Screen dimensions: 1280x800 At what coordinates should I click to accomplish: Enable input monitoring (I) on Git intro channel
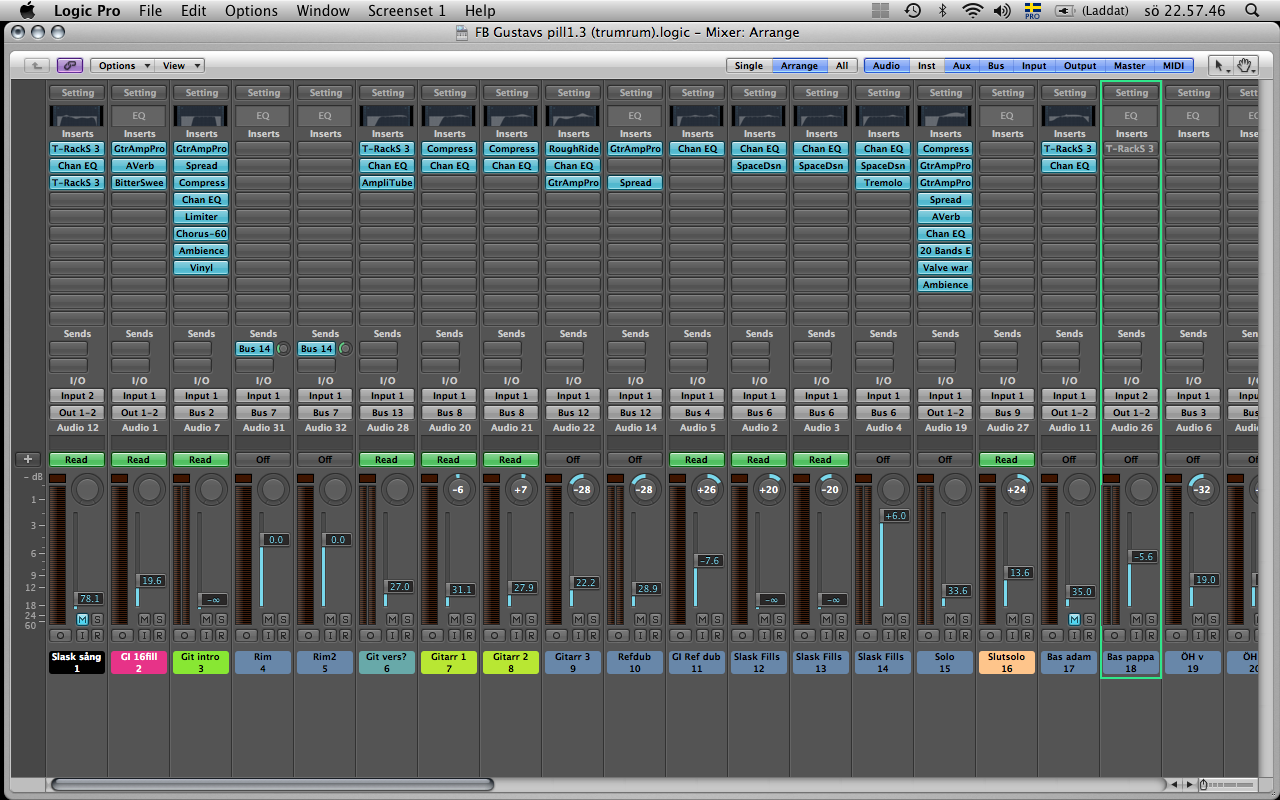tap(207, 635)
